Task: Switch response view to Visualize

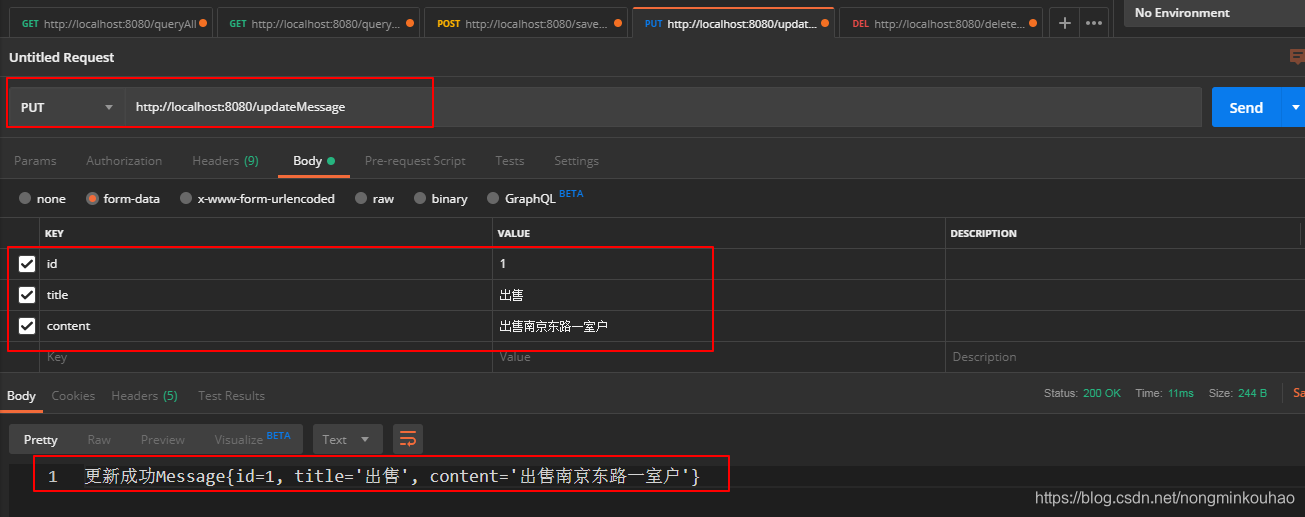Action: [252, 438]
